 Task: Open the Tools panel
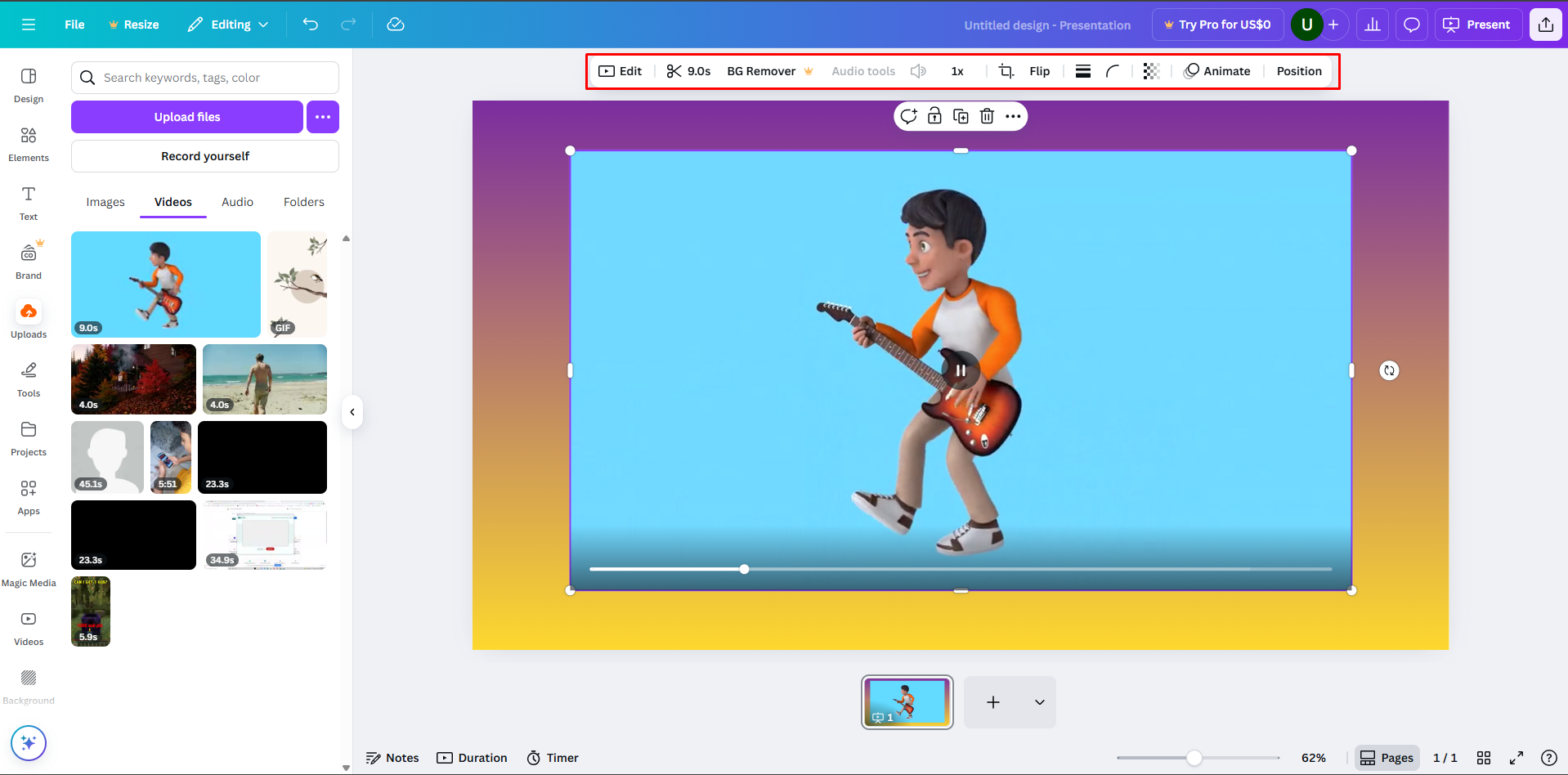(x=29, y=379)
